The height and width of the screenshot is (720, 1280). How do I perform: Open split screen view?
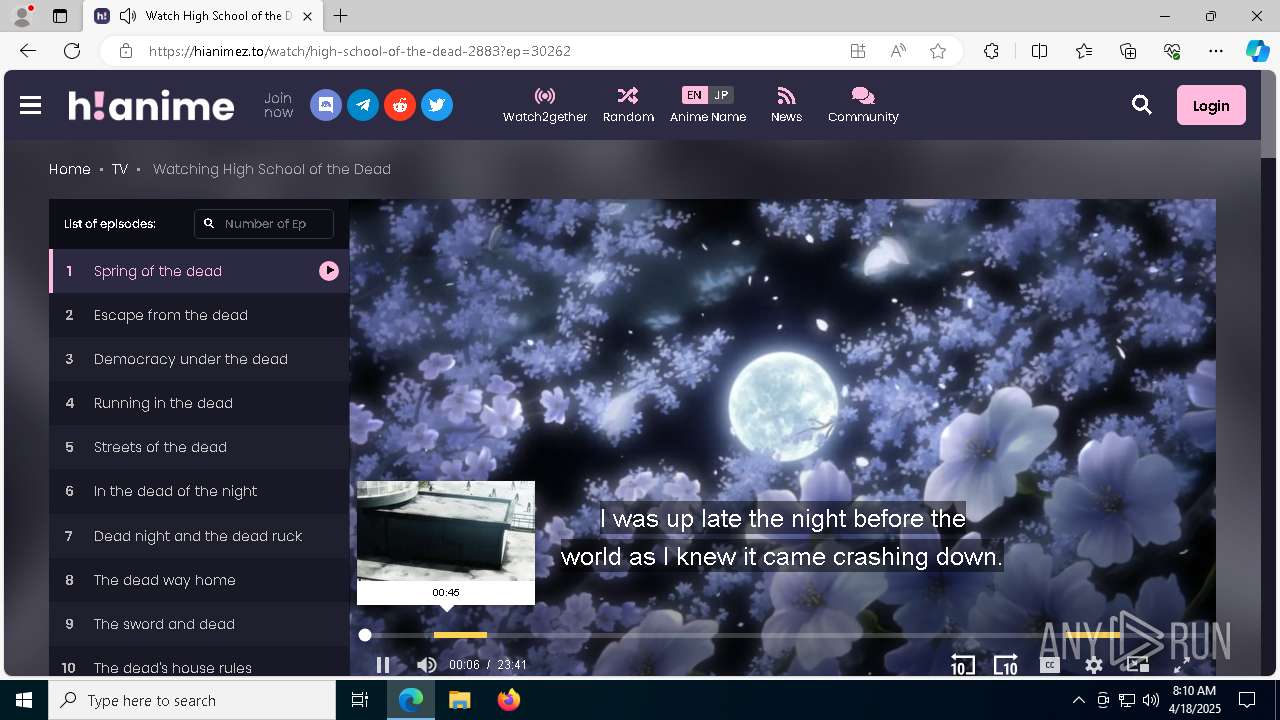[1039, 51]
